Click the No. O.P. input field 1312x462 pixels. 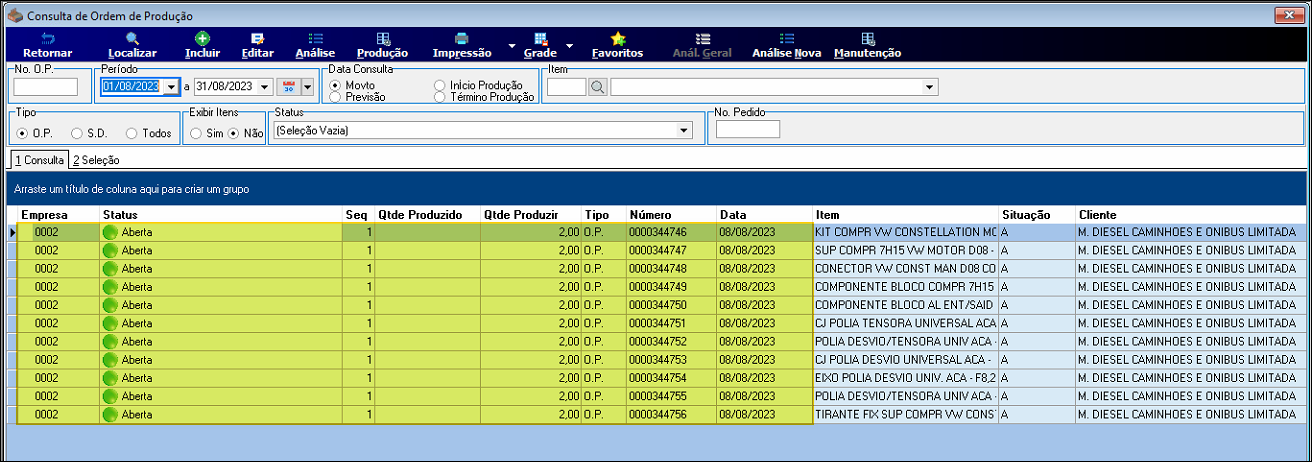(x=45, y=87)
